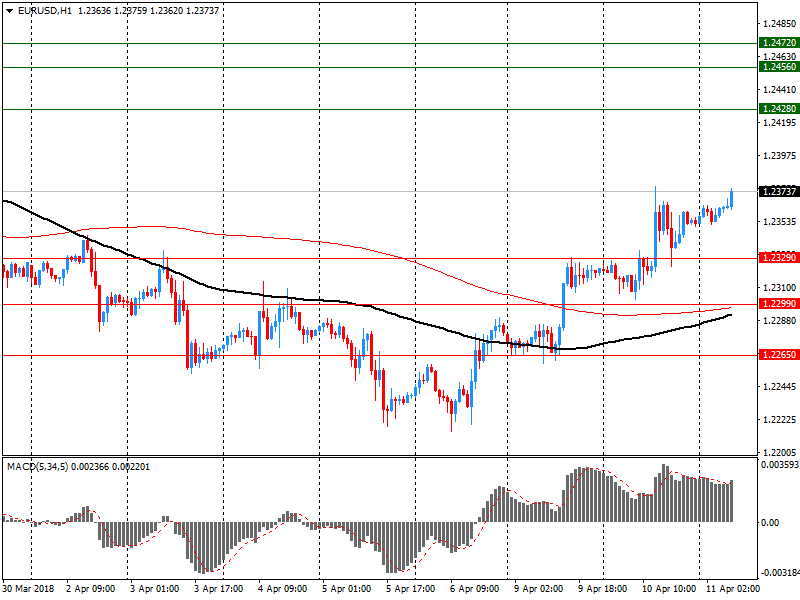The width and height of the screenshot is (800, 600).
Task: Select the green 1.24720 price level label
Action: tap(779, 43)
